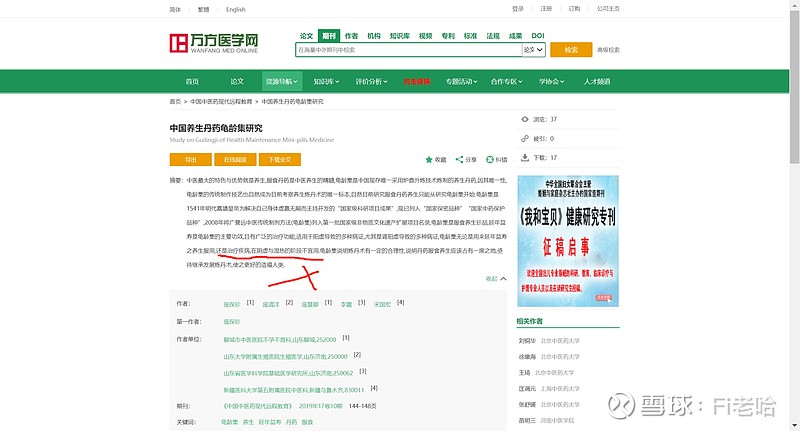Select the 期刊 search tab

(329, 36)
